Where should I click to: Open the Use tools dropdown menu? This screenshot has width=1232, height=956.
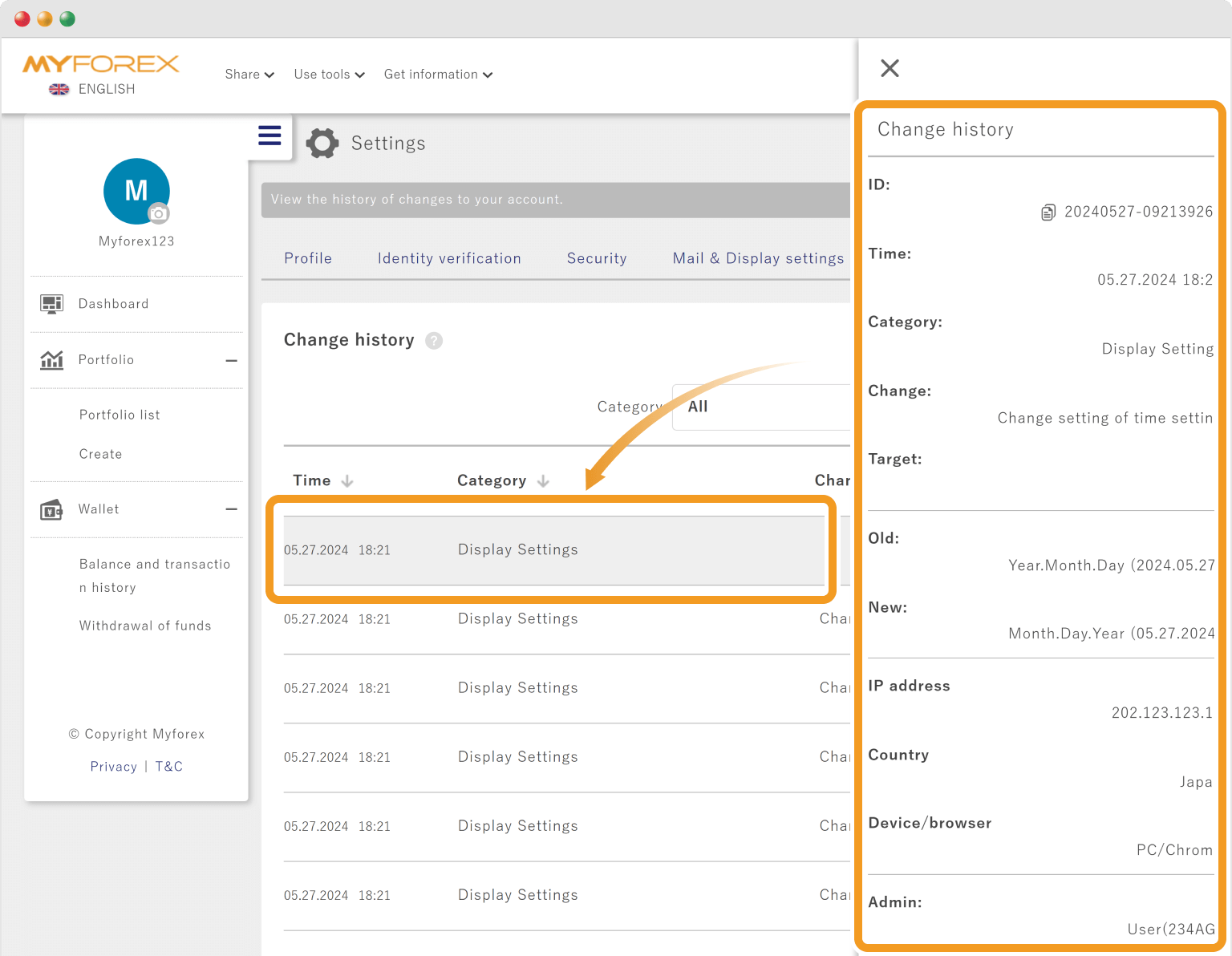pyautogui.click(x=330, y=75)
